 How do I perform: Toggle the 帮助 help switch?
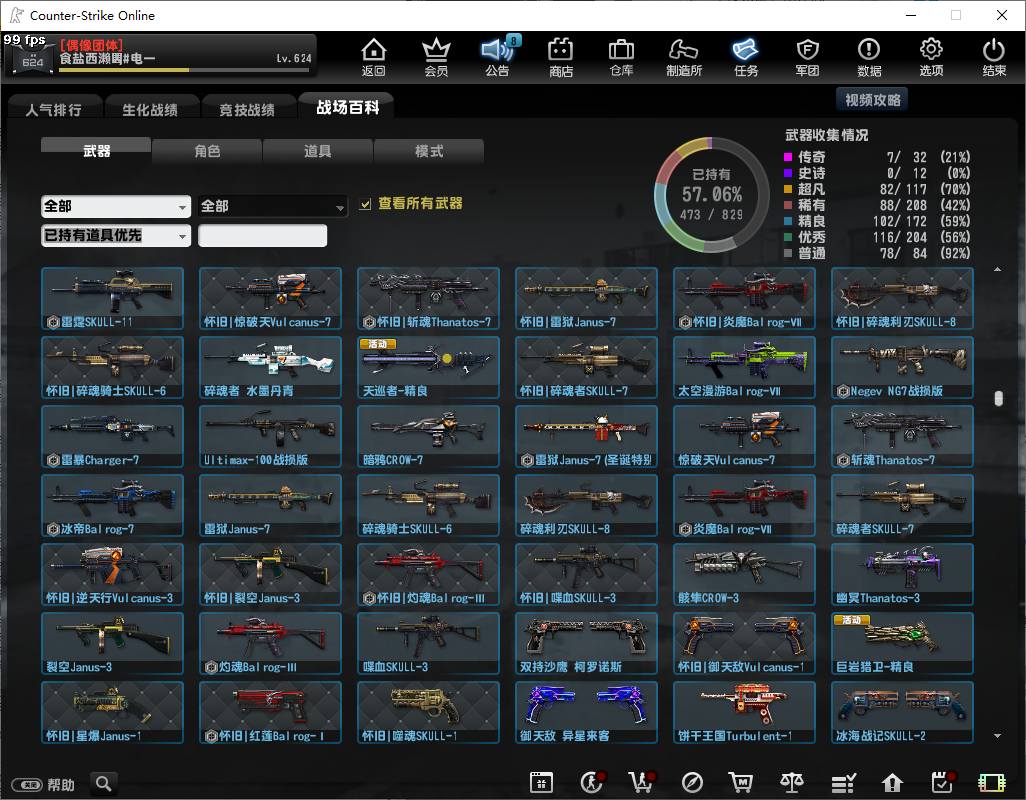(x=27, y=784)
